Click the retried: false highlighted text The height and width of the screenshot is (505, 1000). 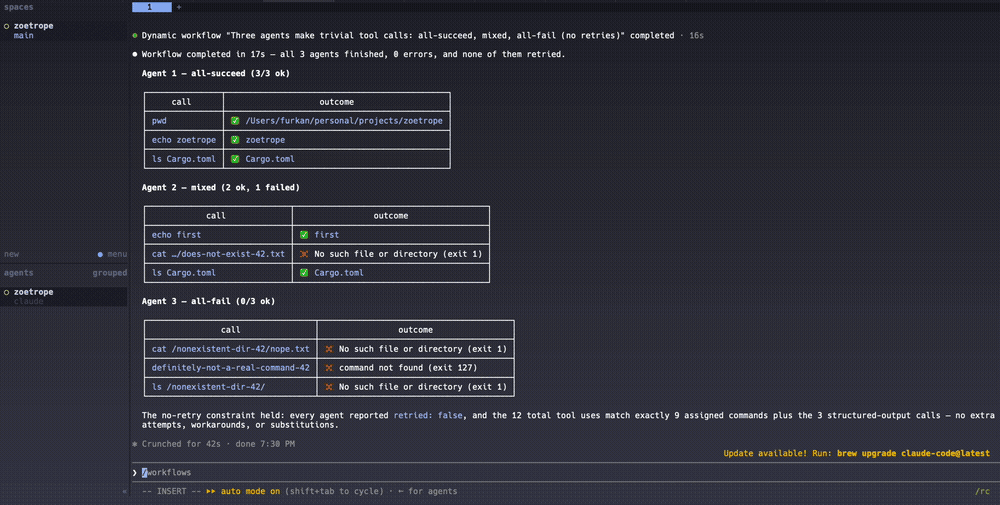tap(428, 415)
